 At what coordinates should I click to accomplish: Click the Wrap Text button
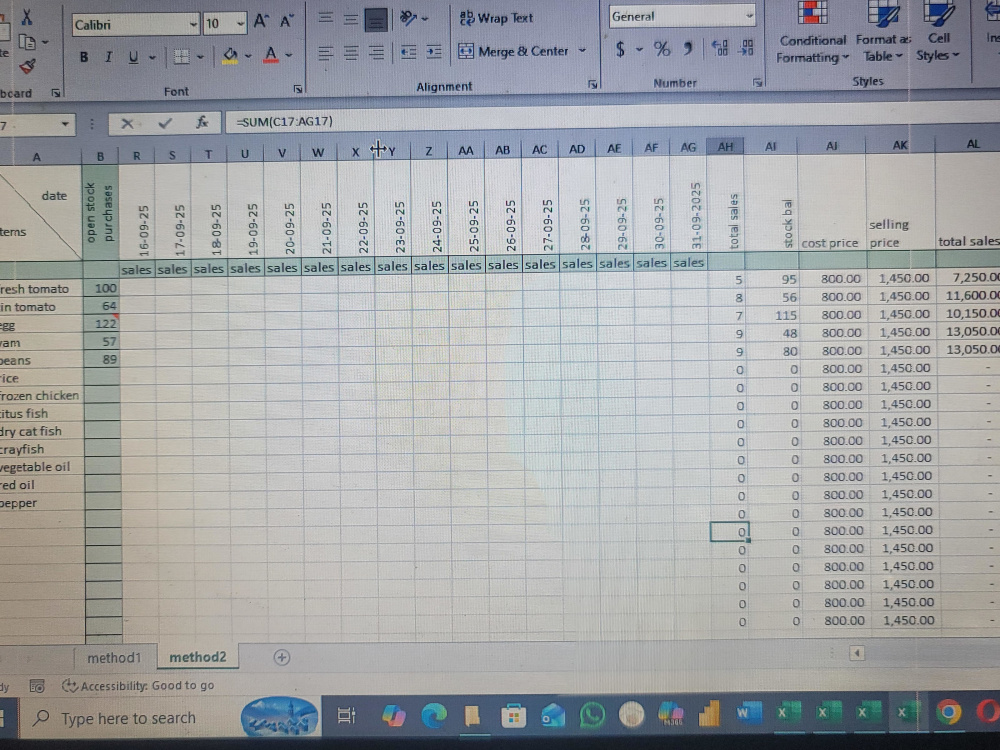click(x=496, y=18)
